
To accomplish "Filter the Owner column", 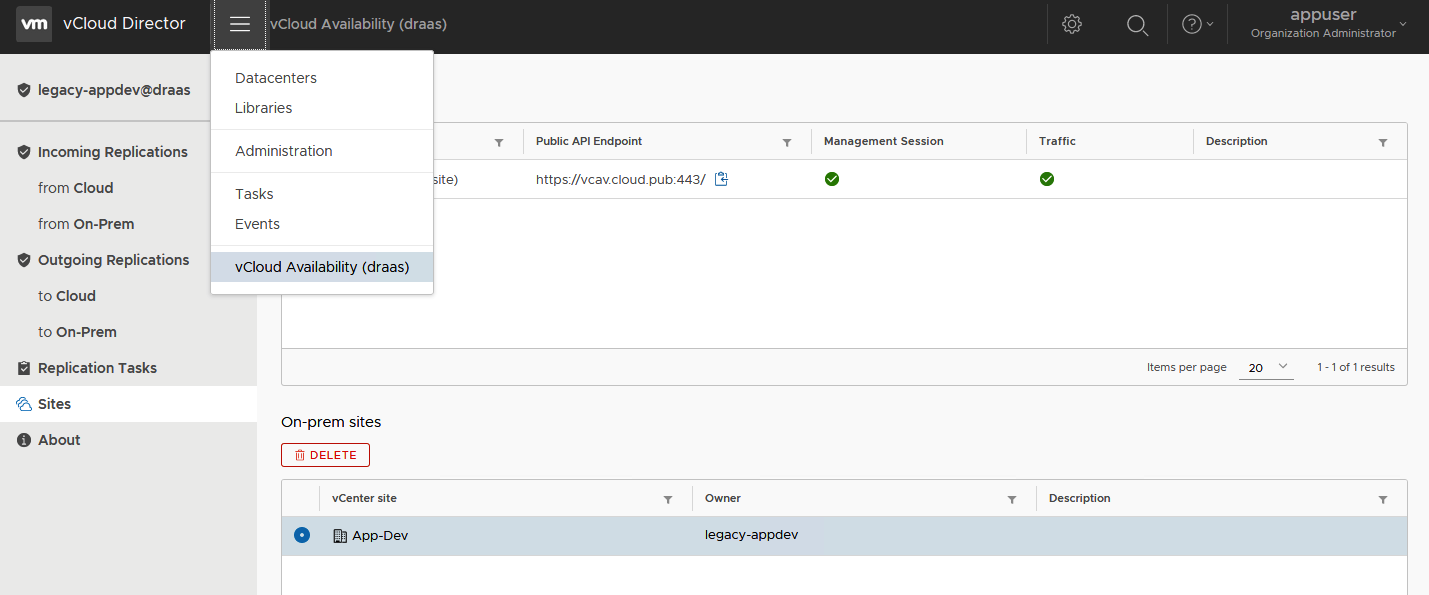I will click(x=1012, y=499).
